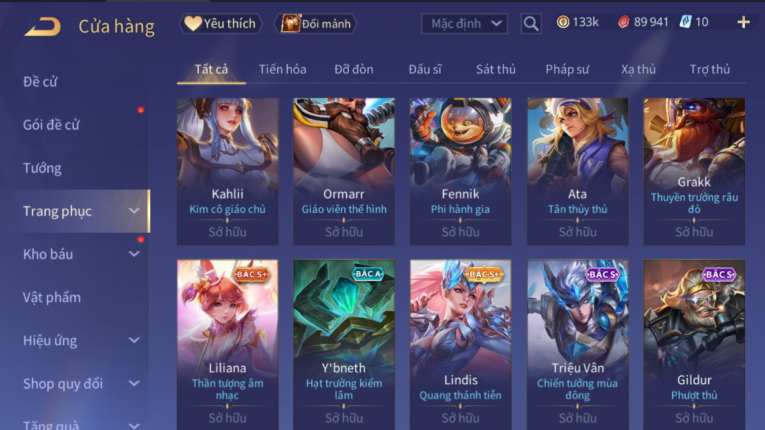Select the Tiến hóa tab
765x430 pixels.
click(282, 69)
